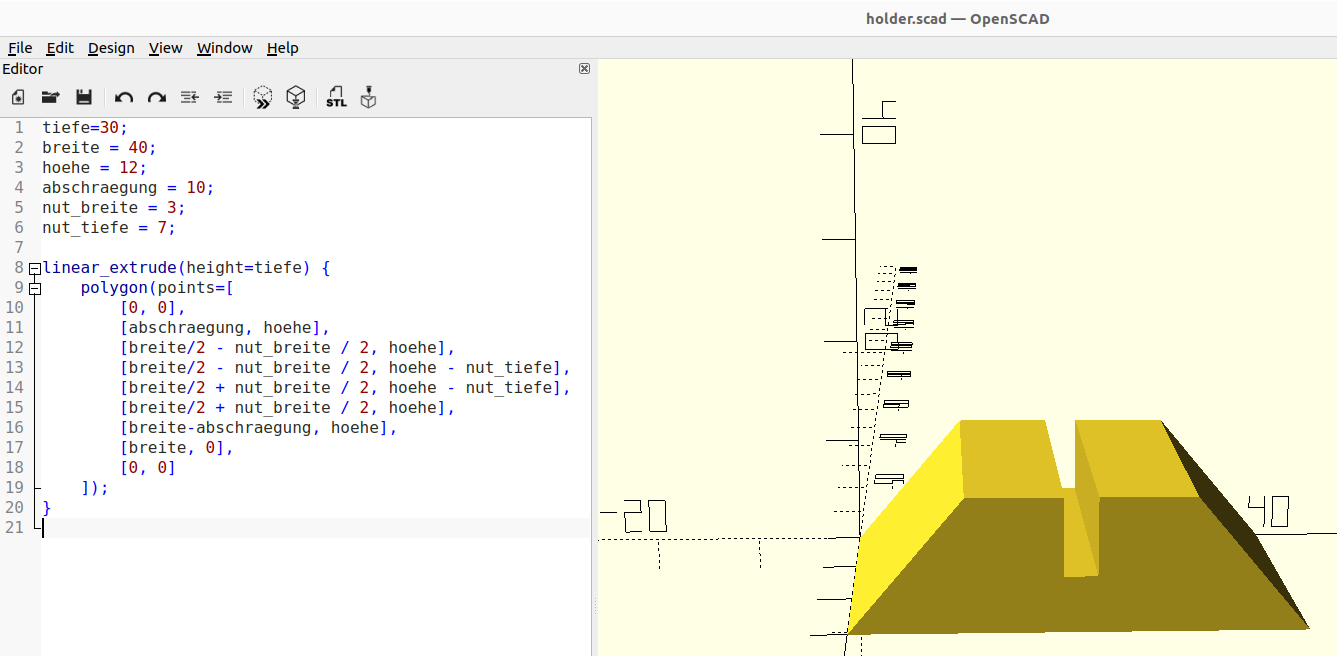The image size is (1337, 656).
Task: Open the Design menu
Action: tap(111, 48)
